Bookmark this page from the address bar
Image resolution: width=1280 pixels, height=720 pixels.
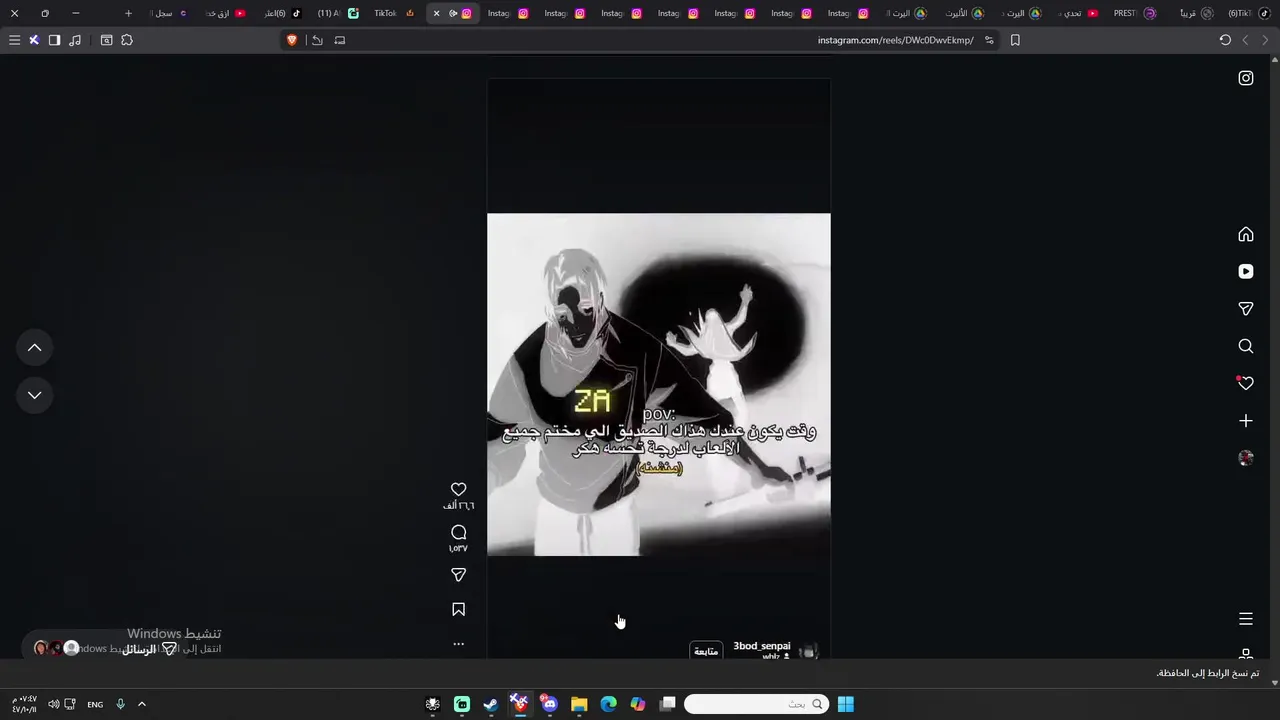point(1015,40)
